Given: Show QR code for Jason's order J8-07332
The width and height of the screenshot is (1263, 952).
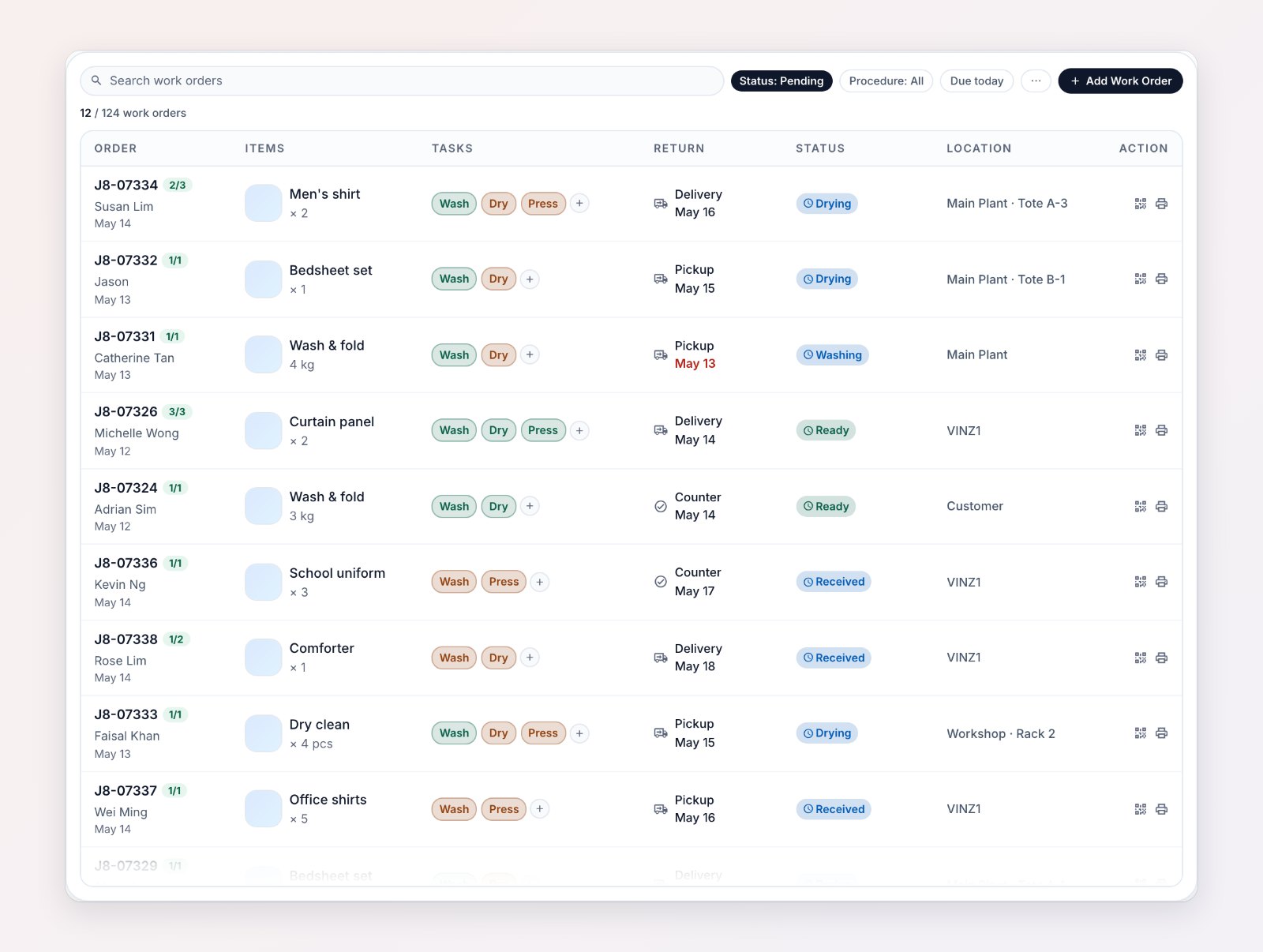Looking at the screenshot, I should 1140,279.
